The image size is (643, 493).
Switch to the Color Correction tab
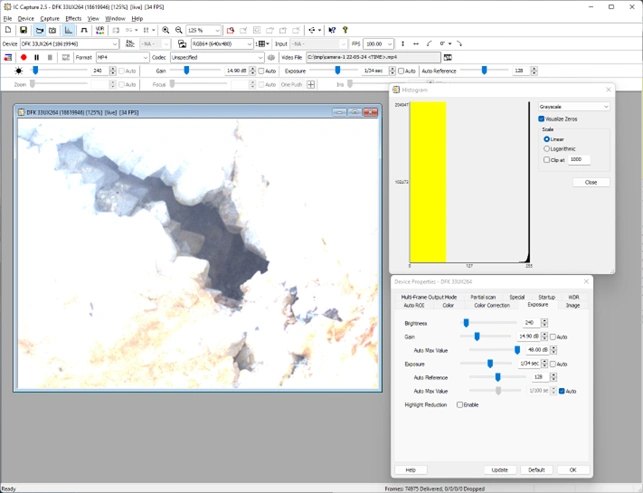point(491,305)
